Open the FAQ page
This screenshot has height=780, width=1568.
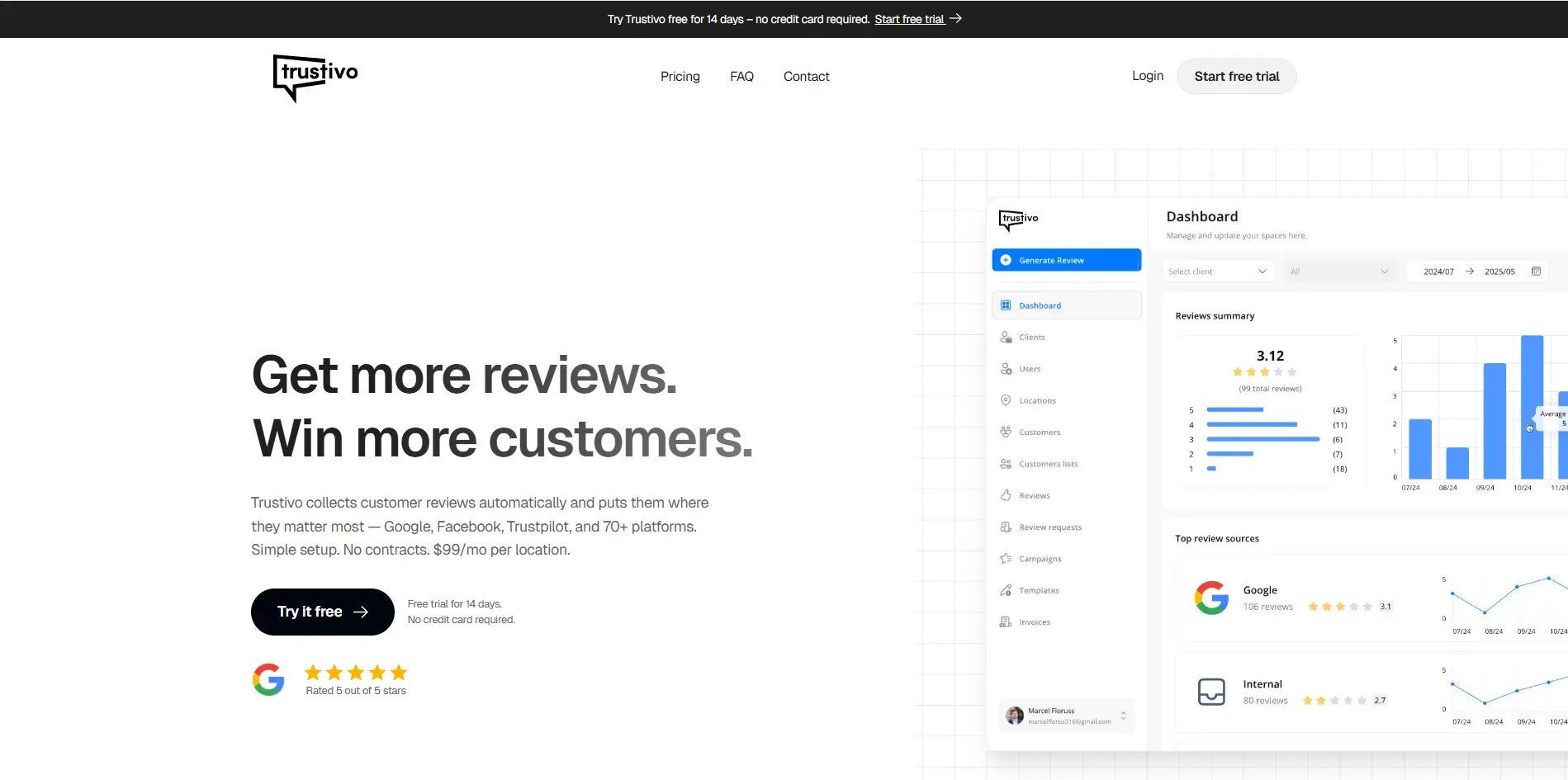point(741,77)
